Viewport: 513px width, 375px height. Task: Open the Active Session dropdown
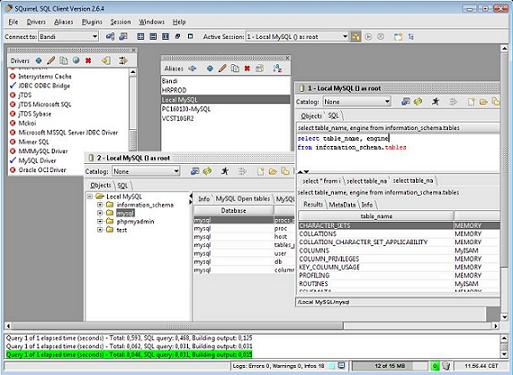click(345, 36)
